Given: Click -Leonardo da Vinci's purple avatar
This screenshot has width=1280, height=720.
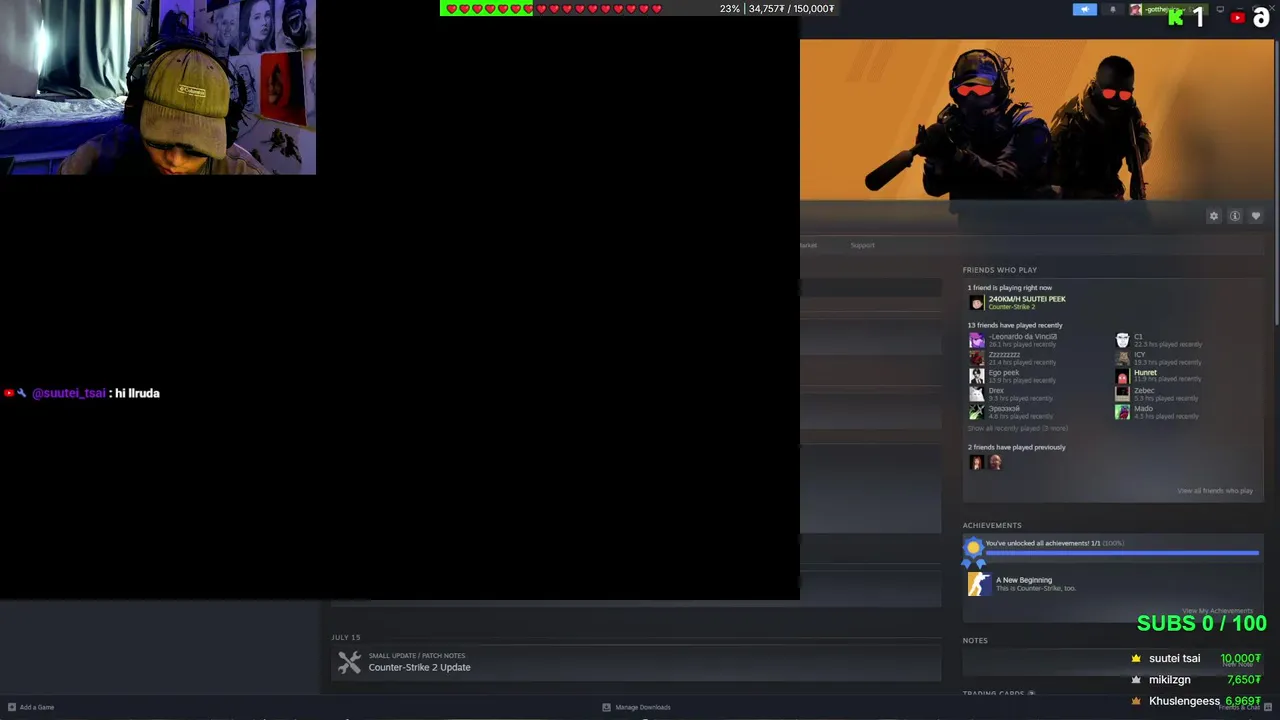Looking at the screenshot, I should click(x=976, y=340).
